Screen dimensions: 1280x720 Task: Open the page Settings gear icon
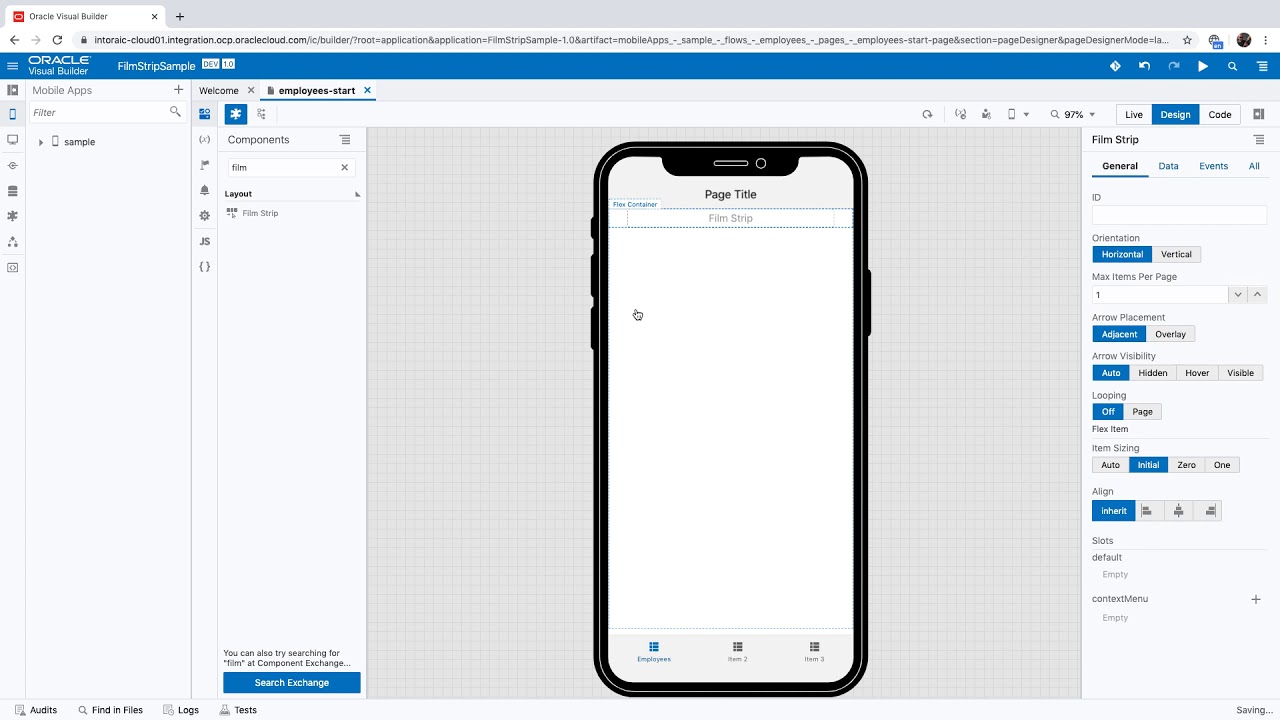[x=205, y=216]
